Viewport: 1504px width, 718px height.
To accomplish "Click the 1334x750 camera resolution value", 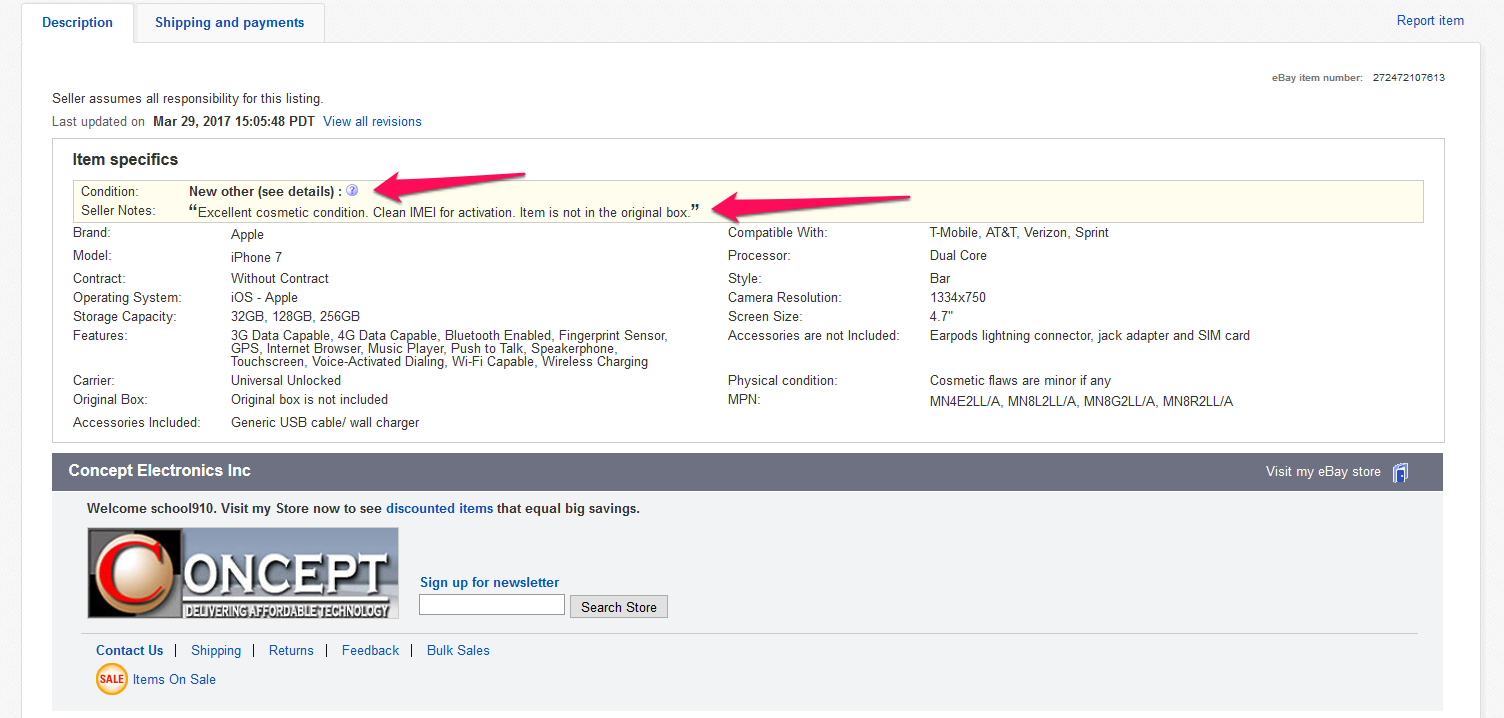I will pyautogui.click(x=958, y=297).
